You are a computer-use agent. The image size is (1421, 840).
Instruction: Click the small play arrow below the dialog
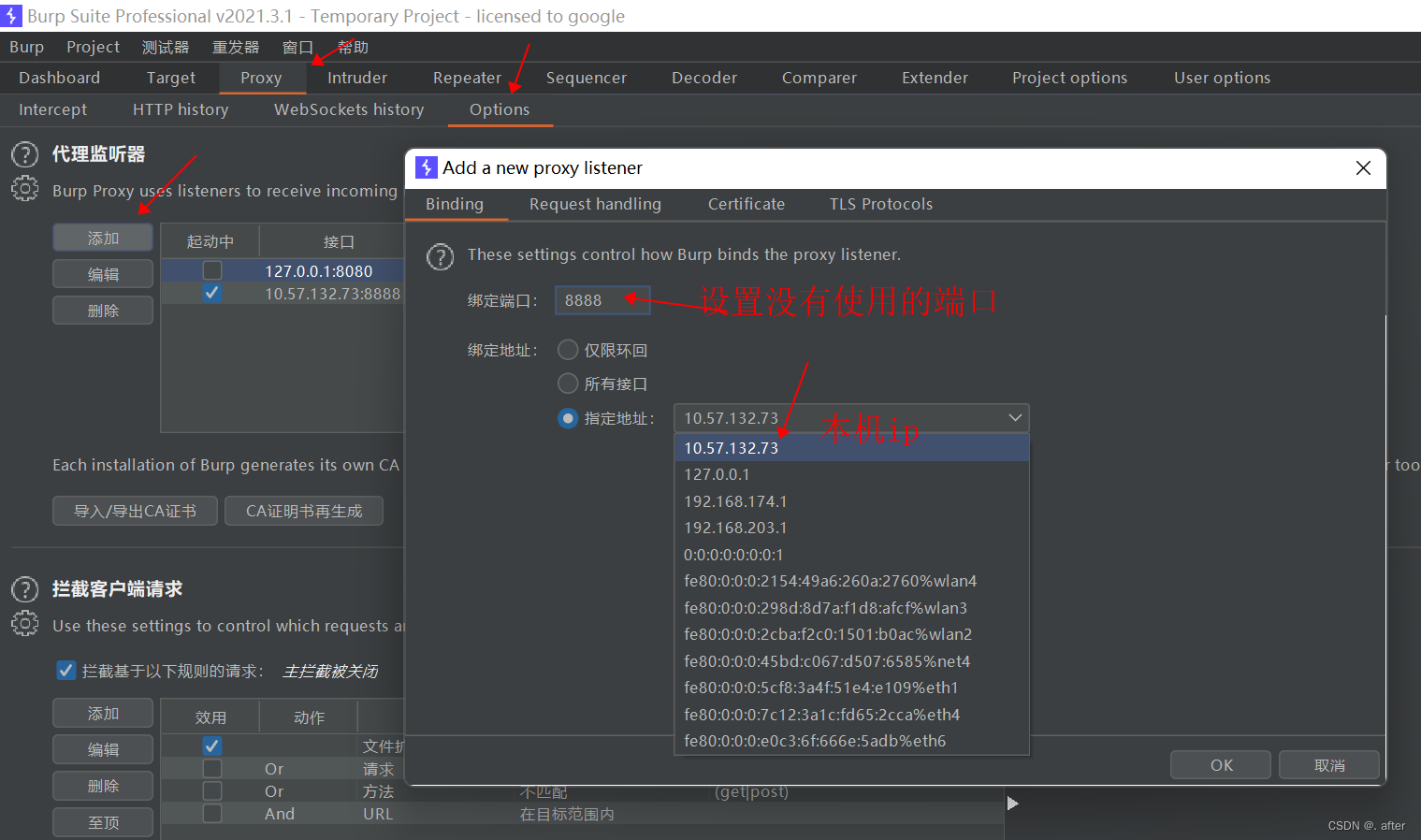[1012, 803]
